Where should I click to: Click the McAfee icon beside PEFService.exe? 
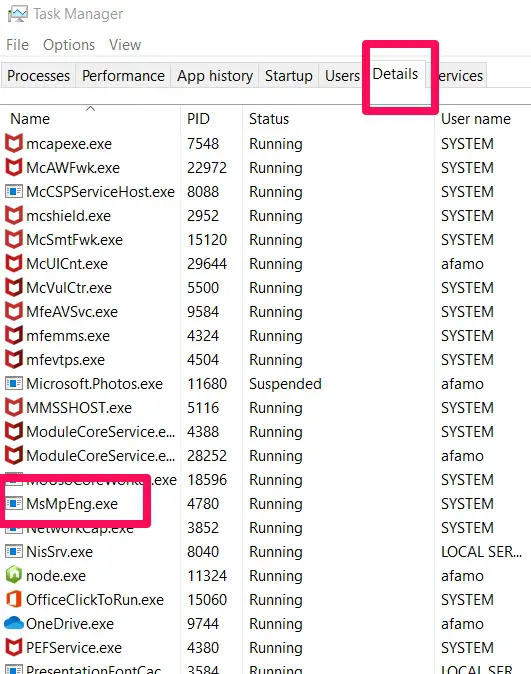click(x=14, y=647)
